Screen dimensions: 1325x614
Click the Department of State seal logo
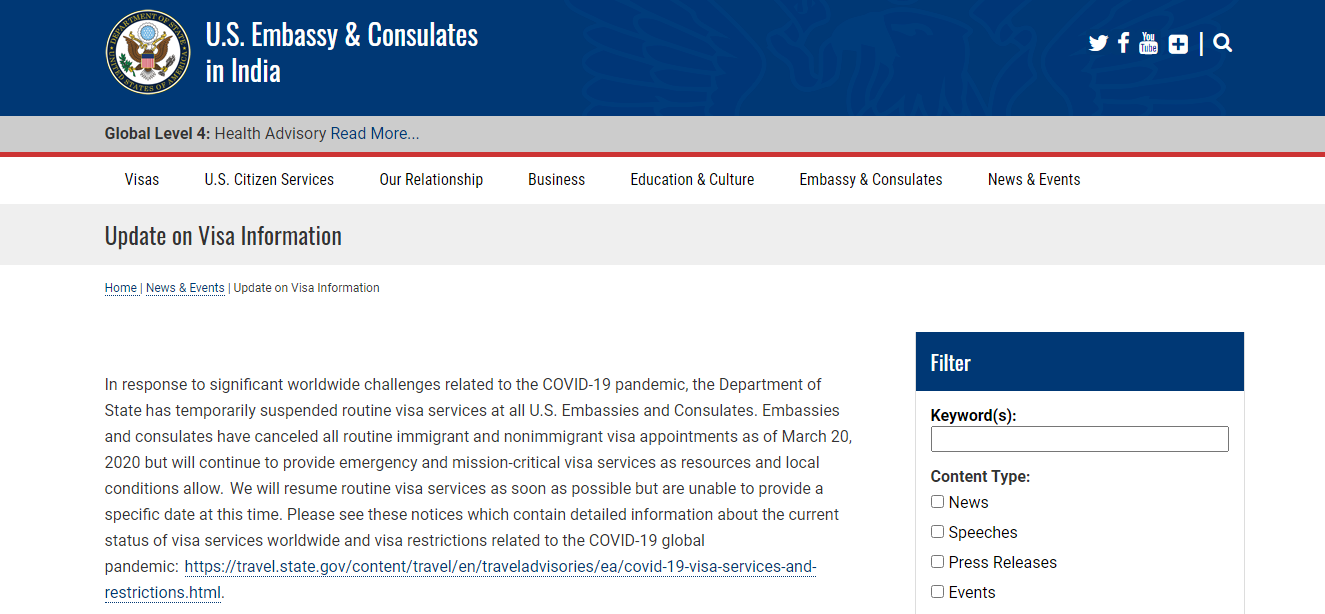(148, 52)
